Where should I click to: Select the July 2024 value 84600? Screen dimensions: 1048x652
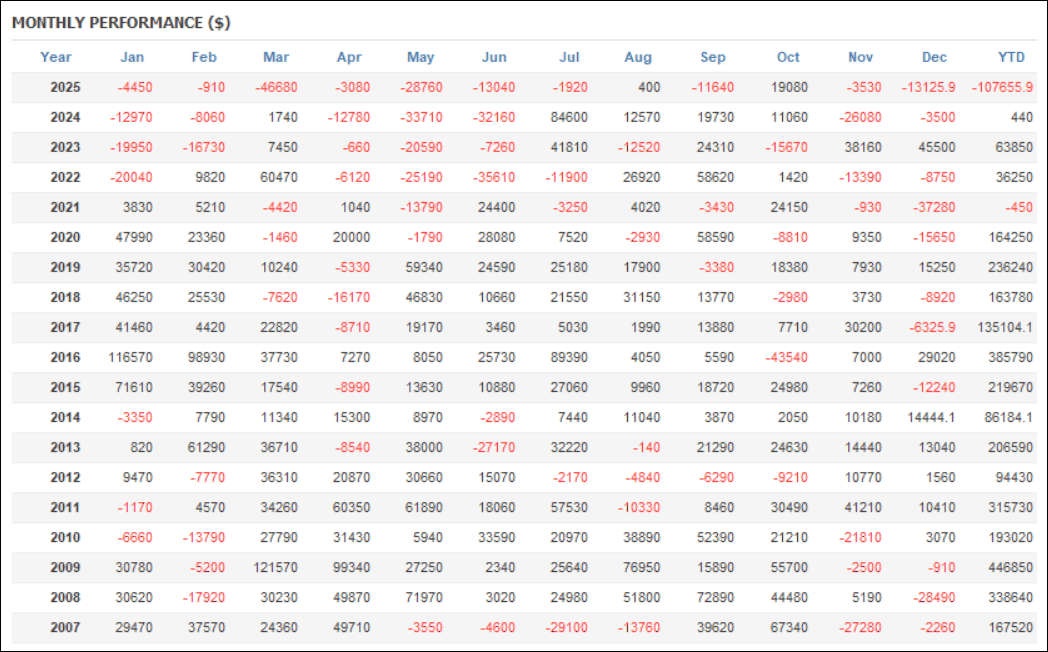(569, 117)
